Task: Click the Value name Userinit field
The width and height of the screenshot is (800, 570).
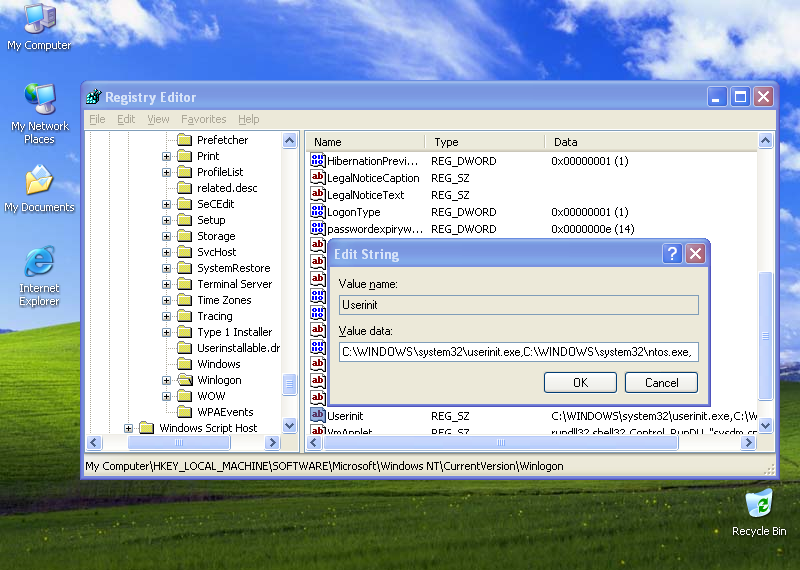Action: click(x=518, y=305)
